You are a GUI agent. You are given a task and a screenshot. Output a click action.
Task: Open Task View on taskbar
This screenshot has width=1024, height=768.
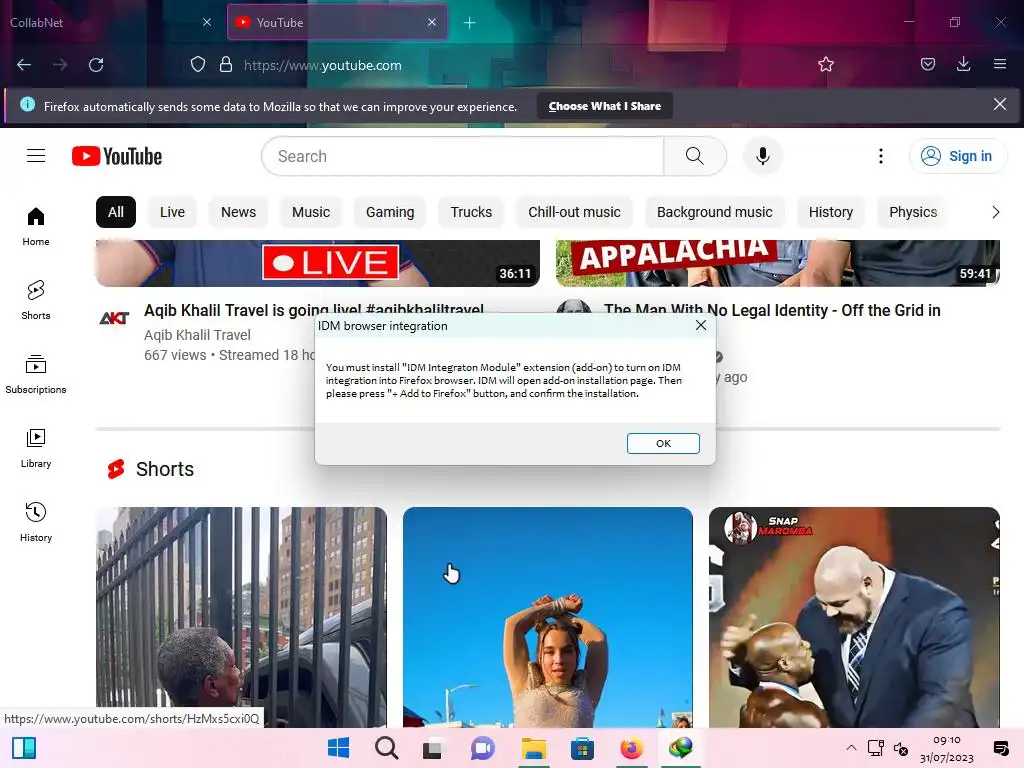click(432, 749)
